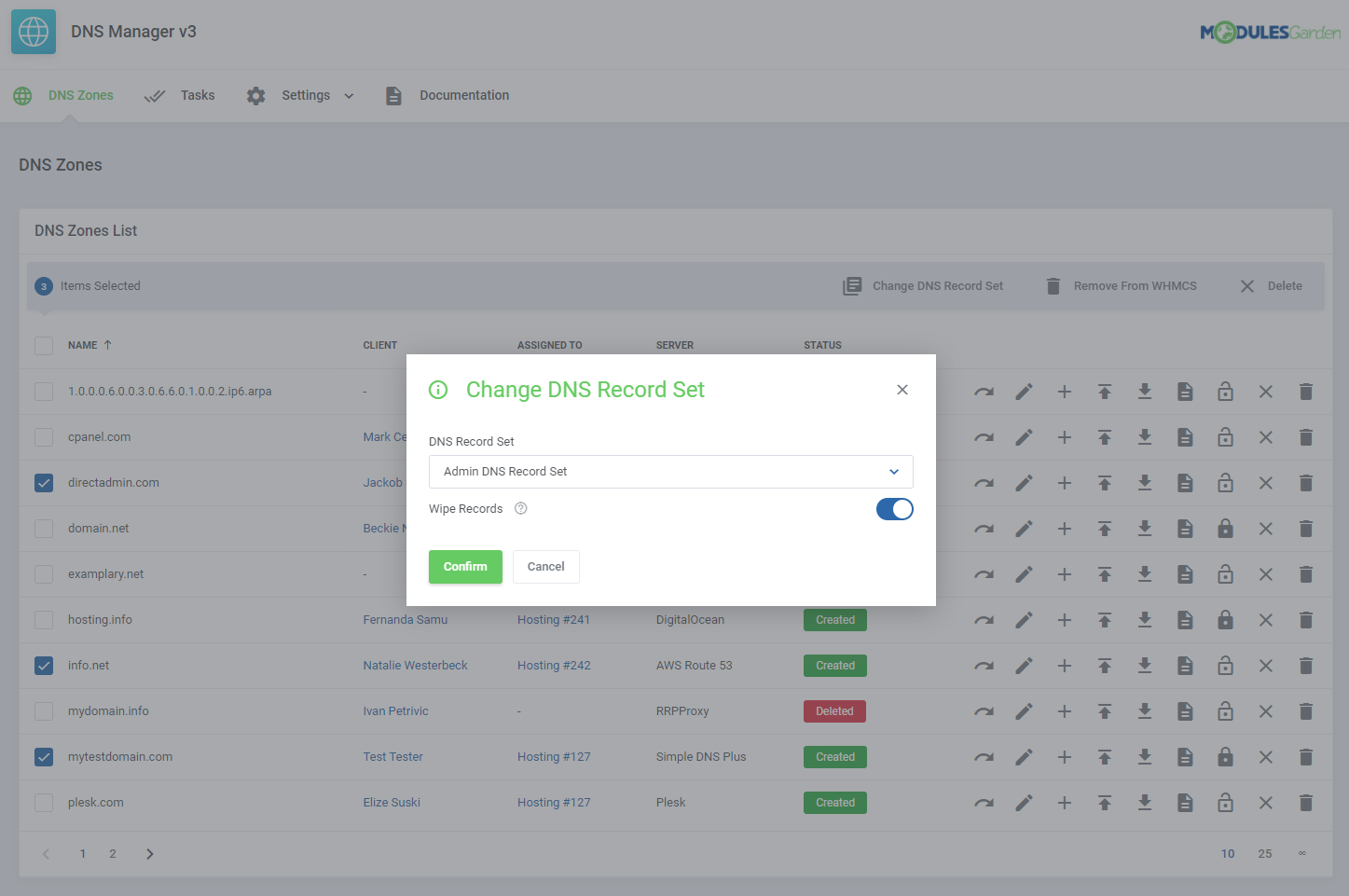Show 25 items per page

pos(1265,854)
